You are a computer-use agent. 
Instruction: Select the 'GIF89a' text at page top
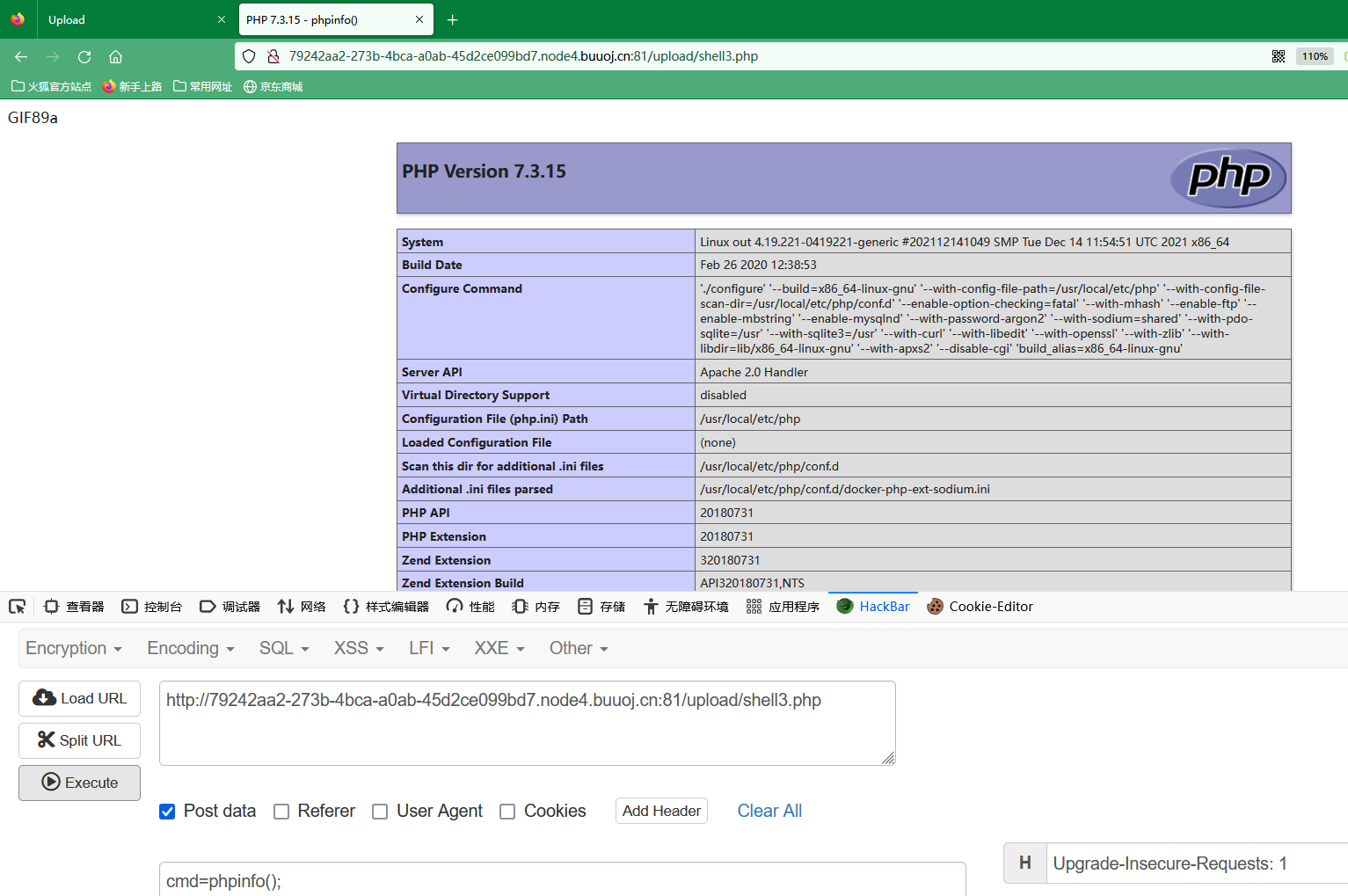33,118
